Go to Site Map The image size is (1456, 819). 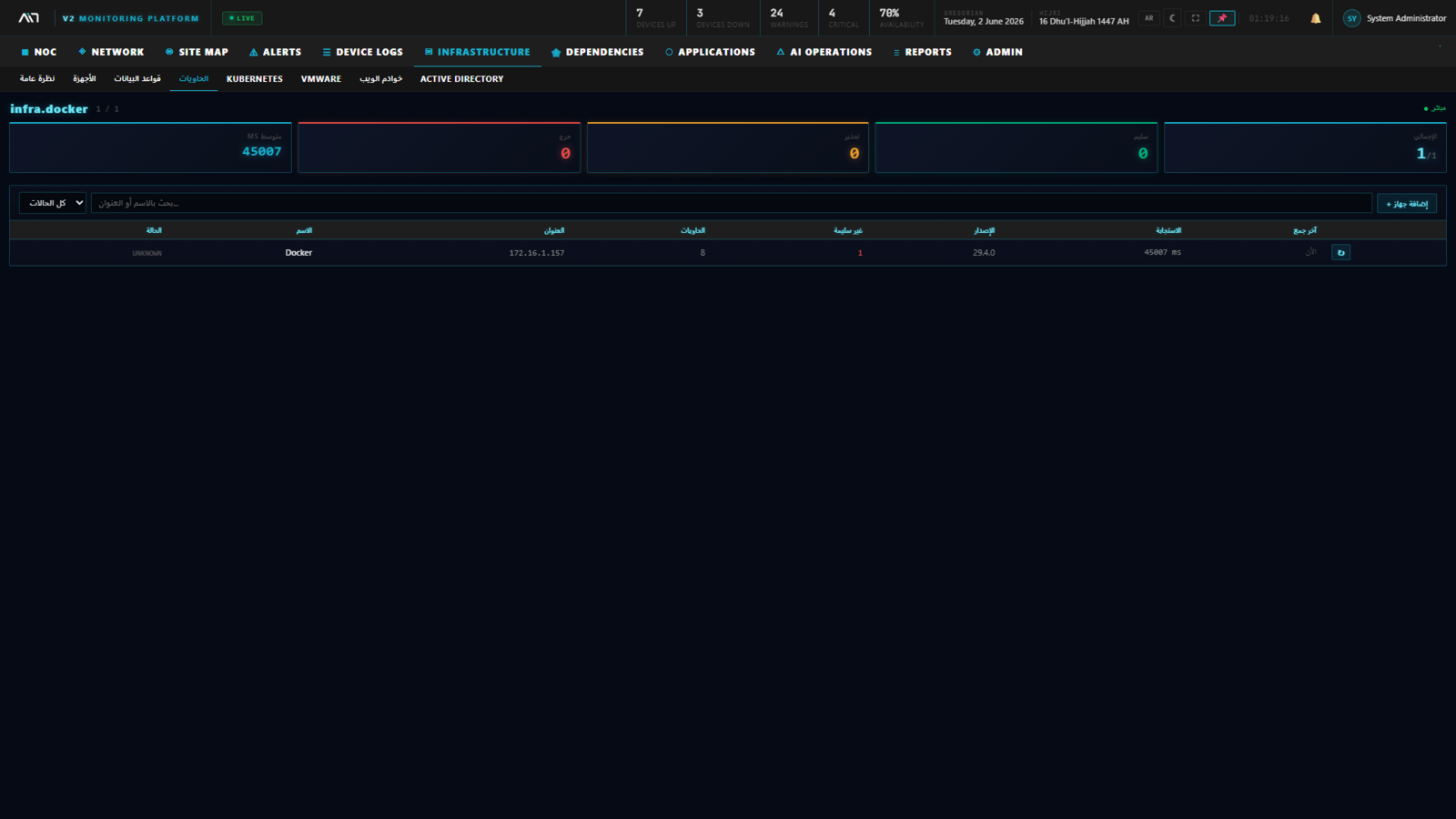tap(197, 52)
